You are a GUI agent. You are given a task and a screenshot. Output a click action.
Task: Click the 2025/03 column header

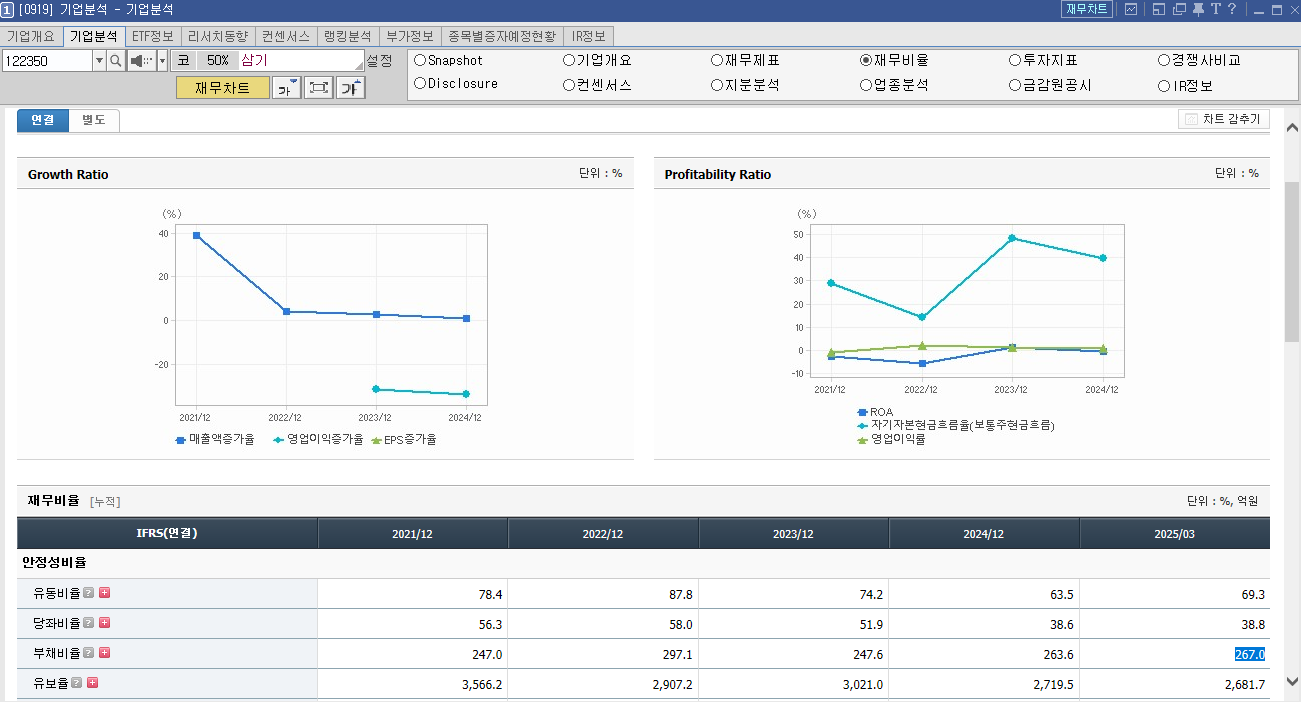1175,534
